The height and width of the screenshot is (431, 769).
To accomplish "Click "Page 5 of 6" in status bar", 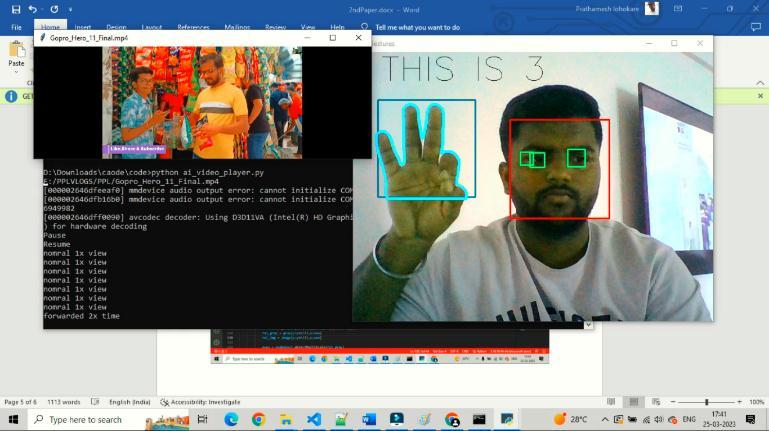I will click(20, 402).
